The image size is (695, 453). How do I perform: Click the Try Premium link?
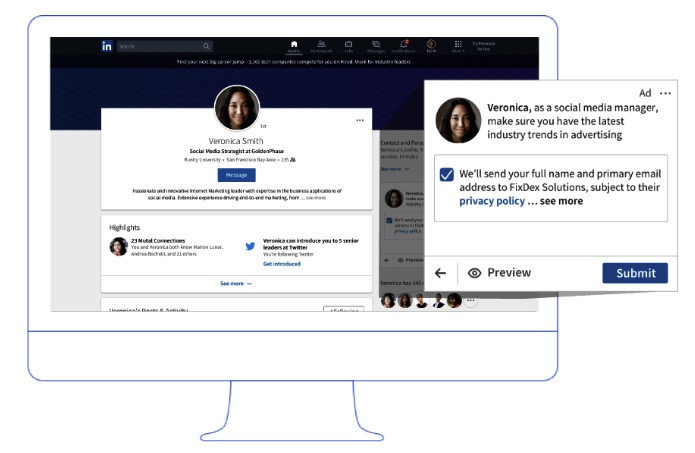click(484, 46)
